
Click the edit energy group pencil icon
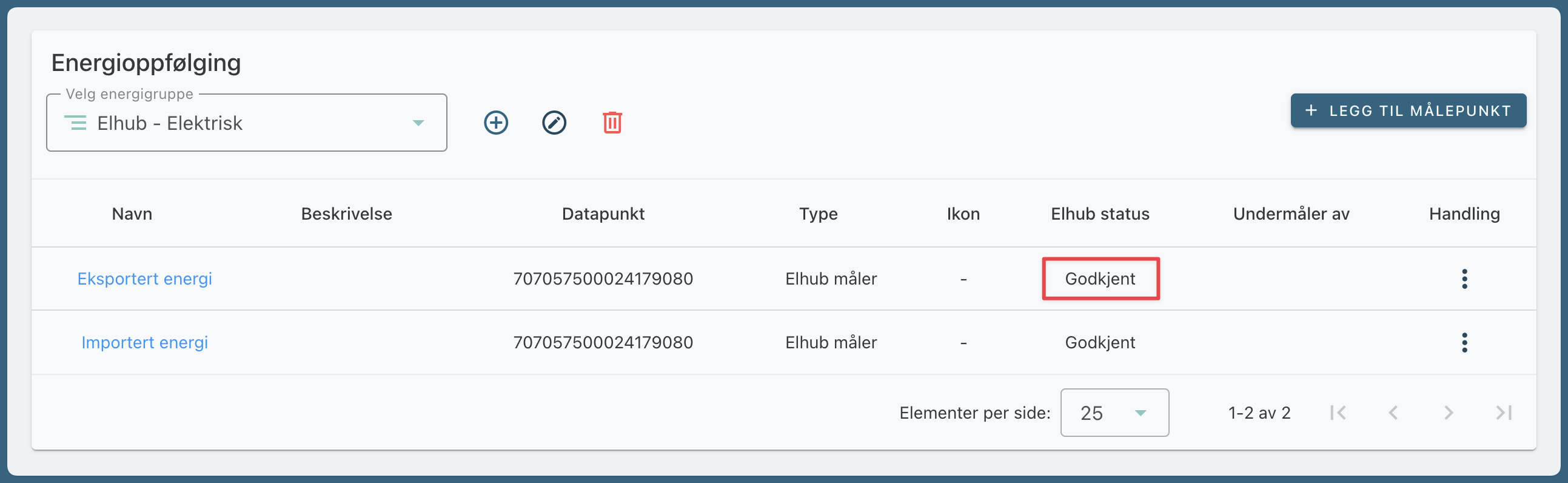click(x=554, y=123)
